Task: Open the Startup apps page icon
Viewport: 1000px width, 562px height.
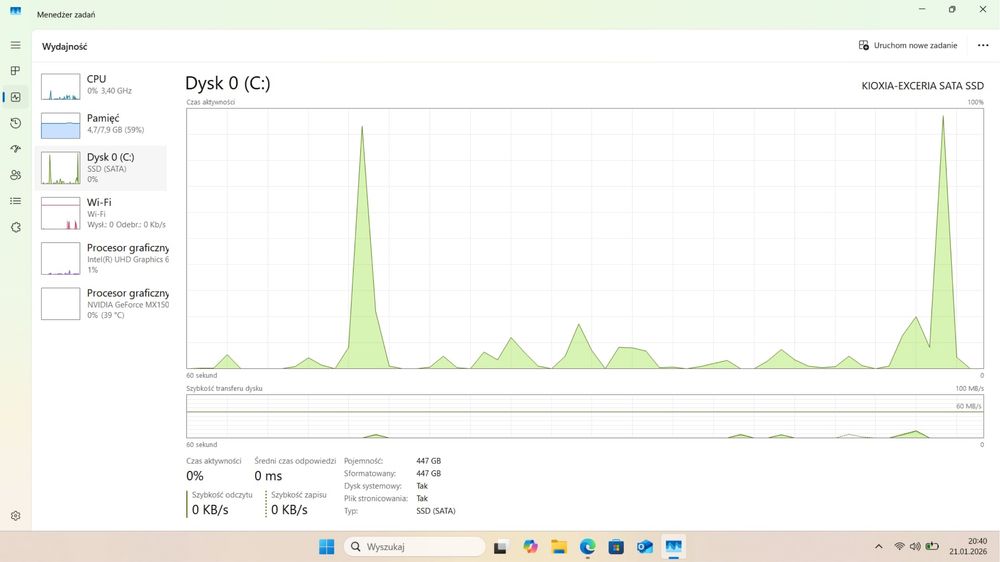Action: click(15, 149)
